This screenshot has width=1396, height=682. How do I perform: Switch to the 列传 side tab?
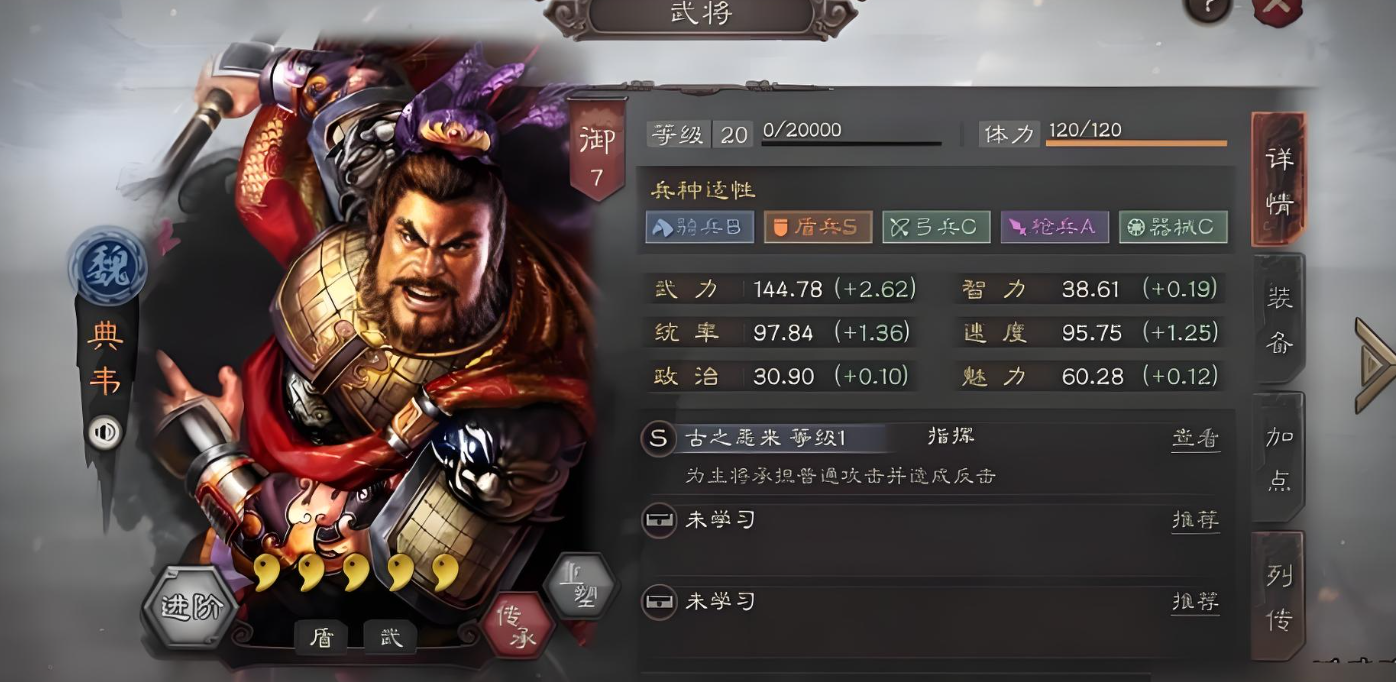tap(1279, 597)
